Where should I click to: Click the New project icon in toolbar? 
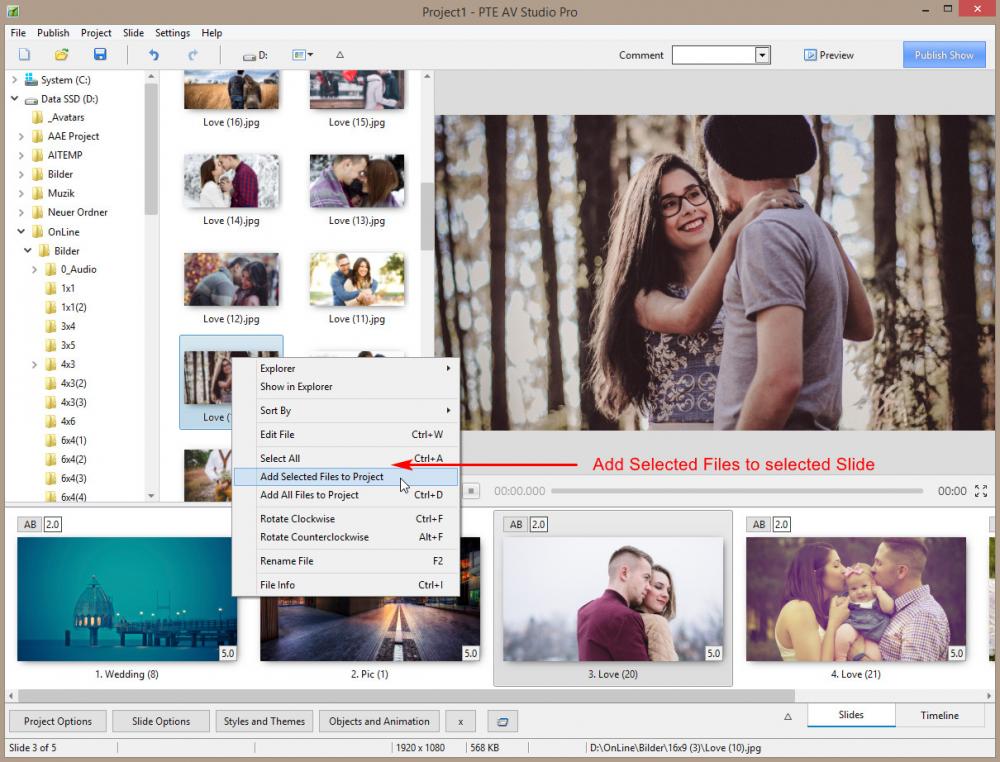[24, 55]
